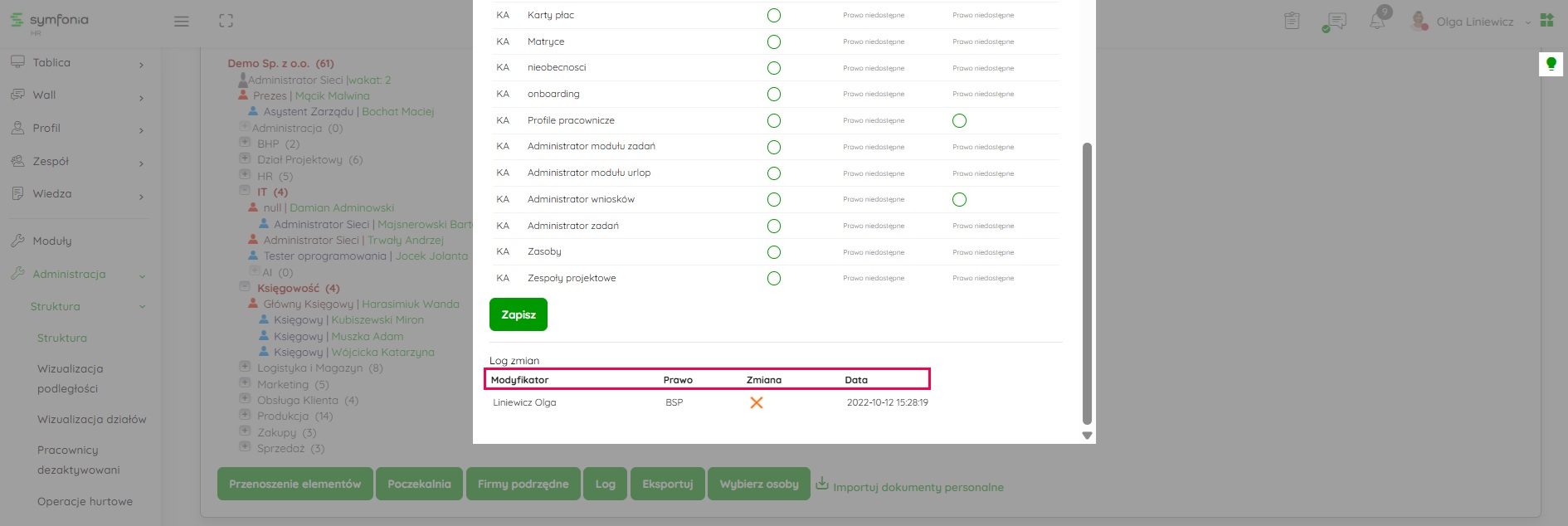Click the Eksportuj button

coord(667,484)
